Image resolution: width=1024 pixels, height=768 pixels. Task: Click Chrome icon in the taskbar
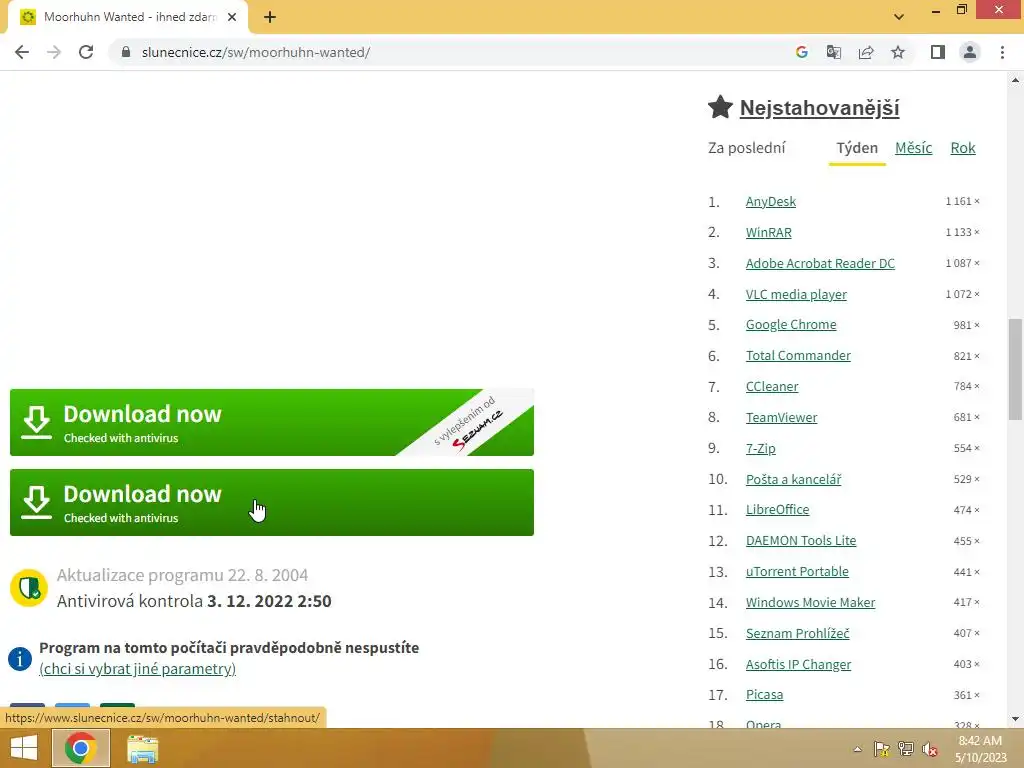point(80,748)
